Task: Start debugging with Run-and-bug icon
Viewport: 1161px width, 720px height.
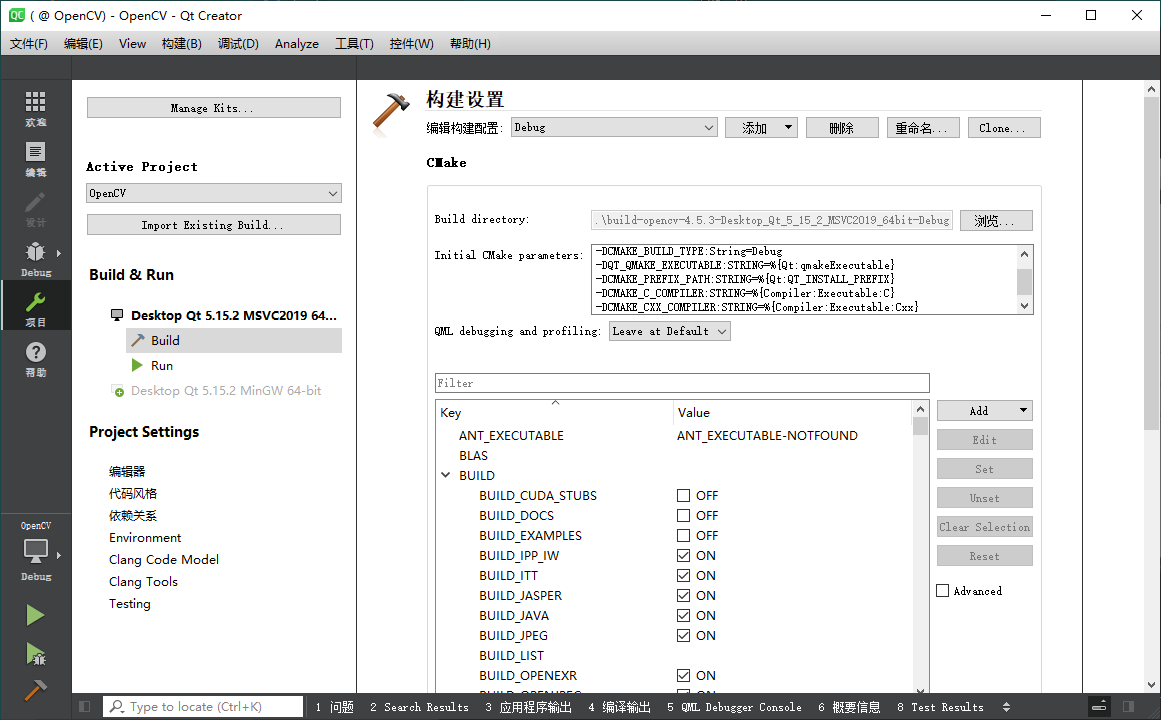Action: click(36, 654)
